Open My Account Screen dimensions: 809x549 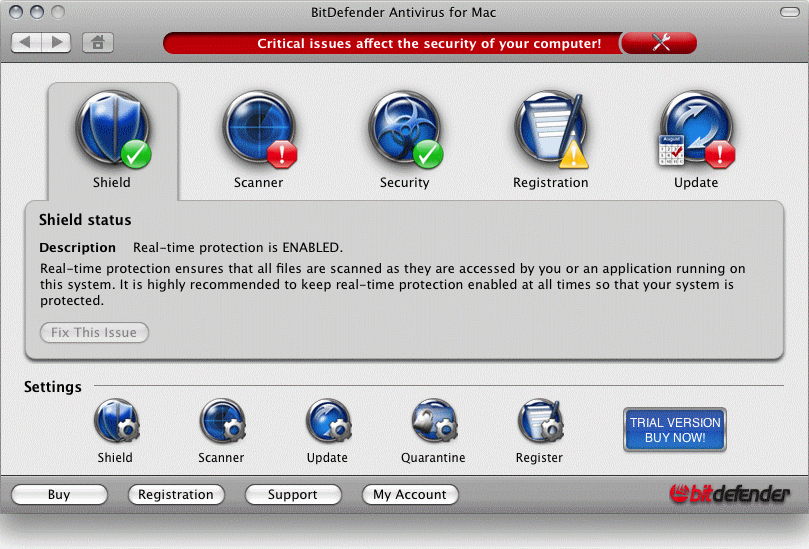tap(410, 494)
